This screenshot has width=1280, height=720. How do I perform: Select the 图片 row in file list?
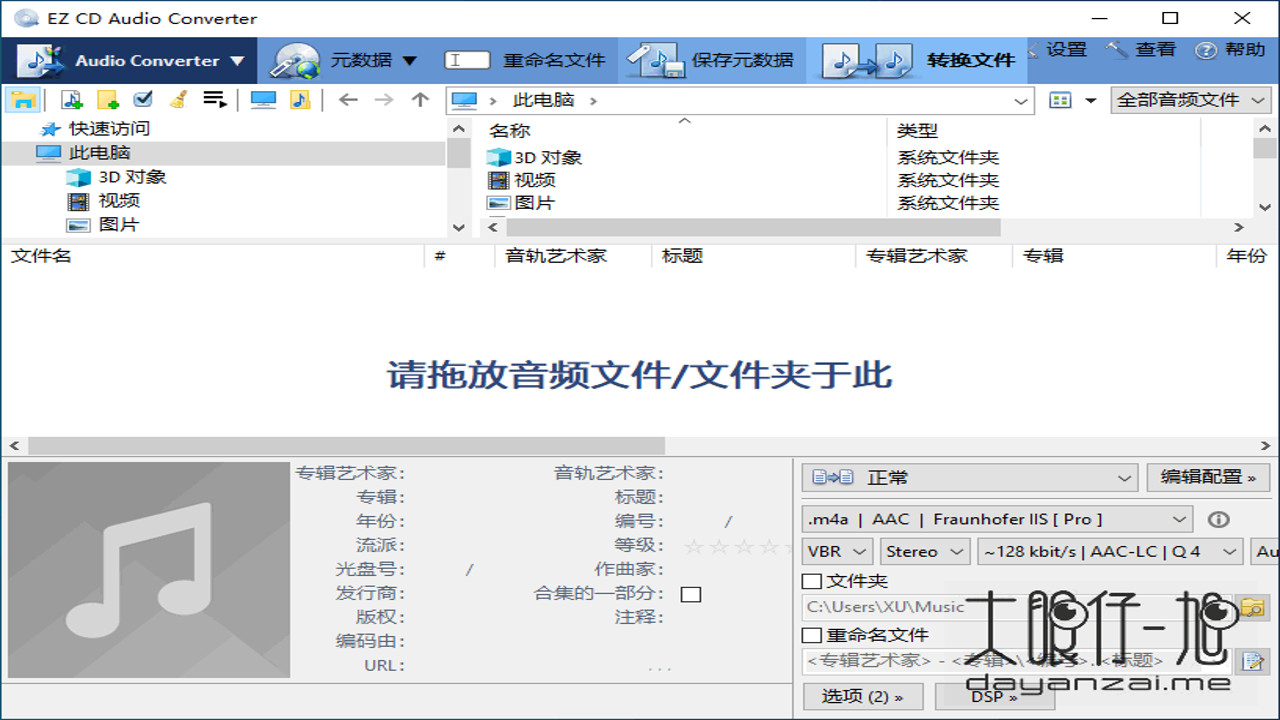tap(534, 203)
